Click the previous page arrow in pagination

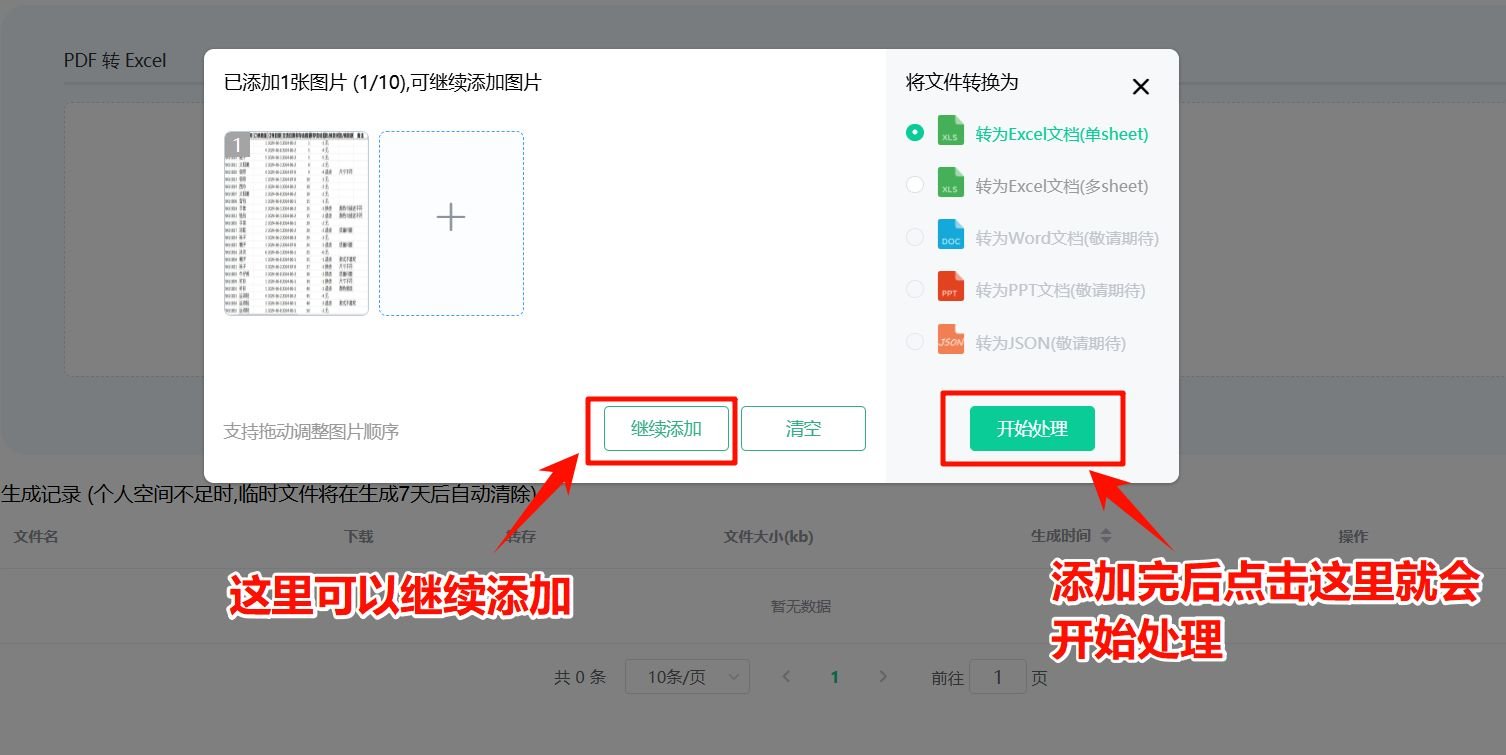point(786,676)
